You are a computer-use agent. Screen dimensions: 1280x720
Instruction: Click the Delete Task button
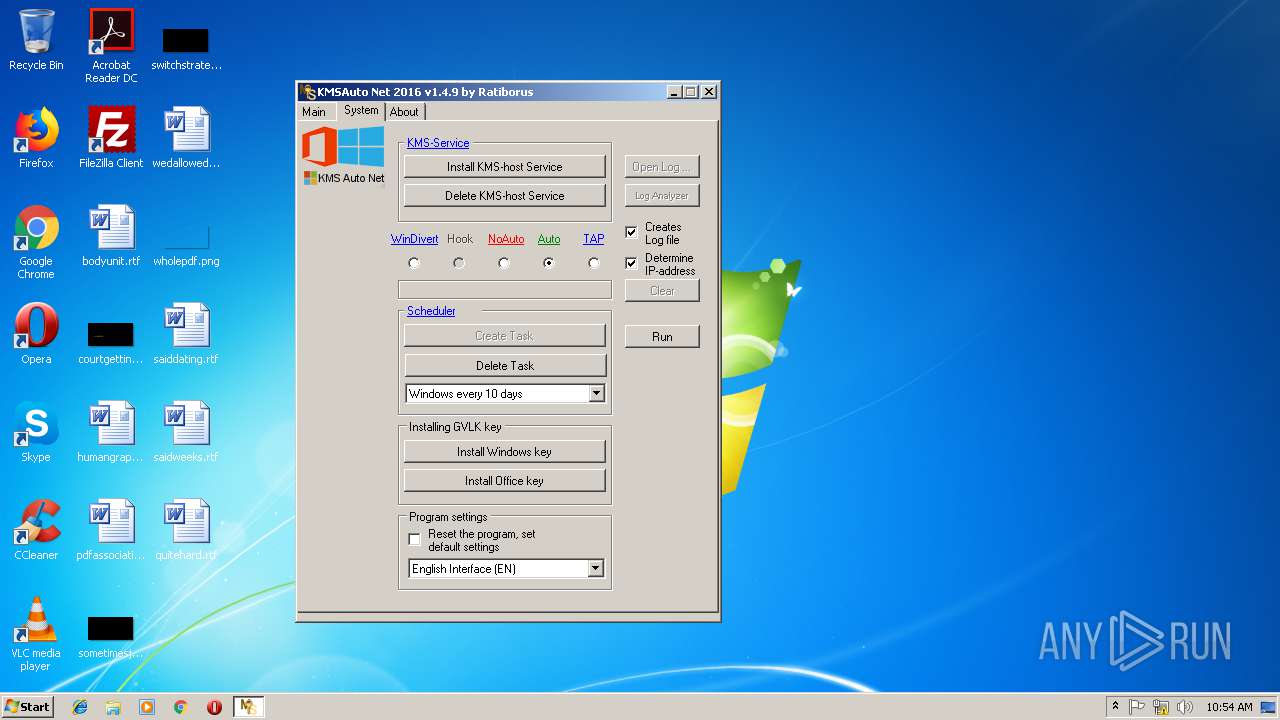pos(505,366)
